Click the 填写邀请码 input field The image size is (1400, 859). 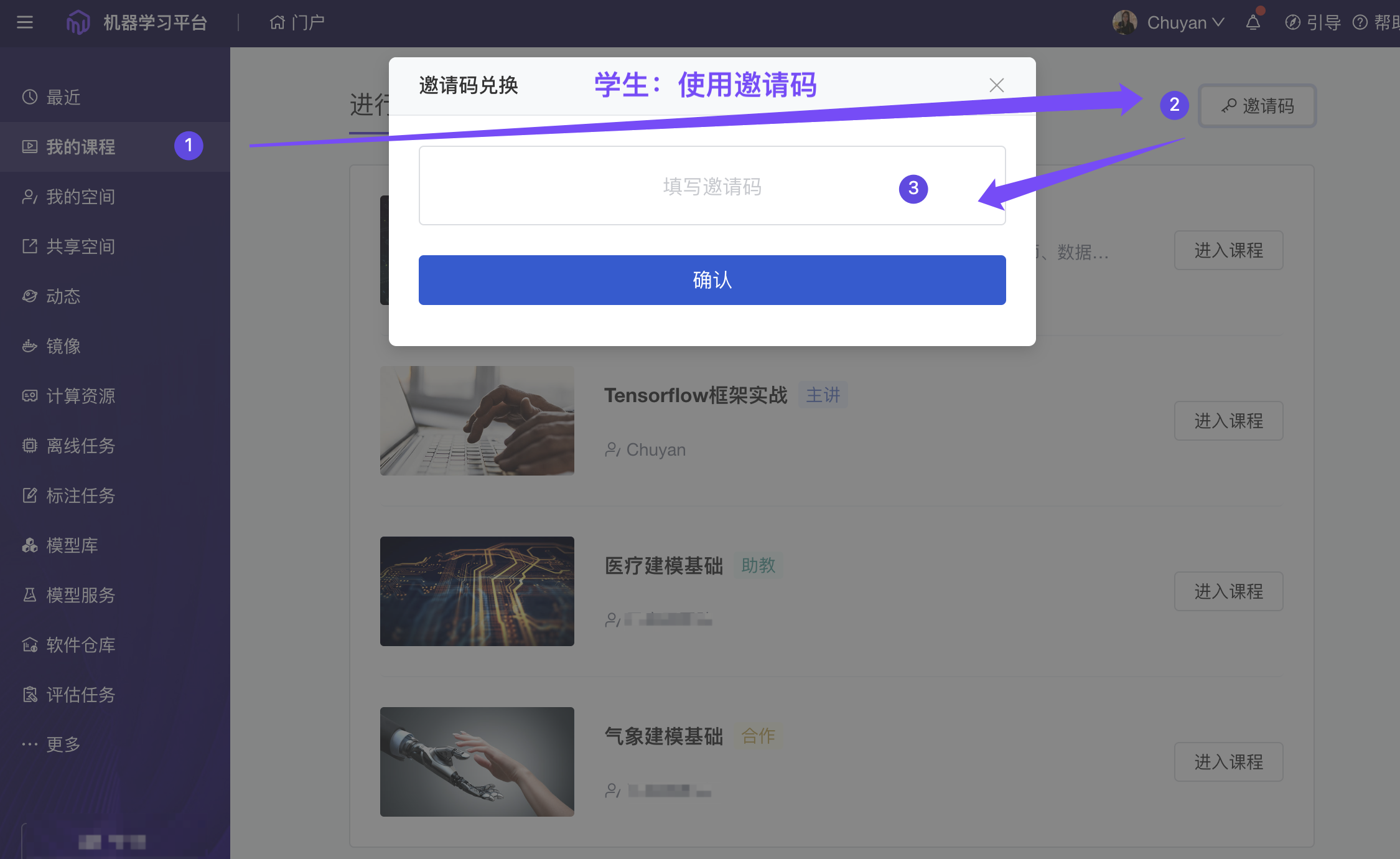(711, 185)
